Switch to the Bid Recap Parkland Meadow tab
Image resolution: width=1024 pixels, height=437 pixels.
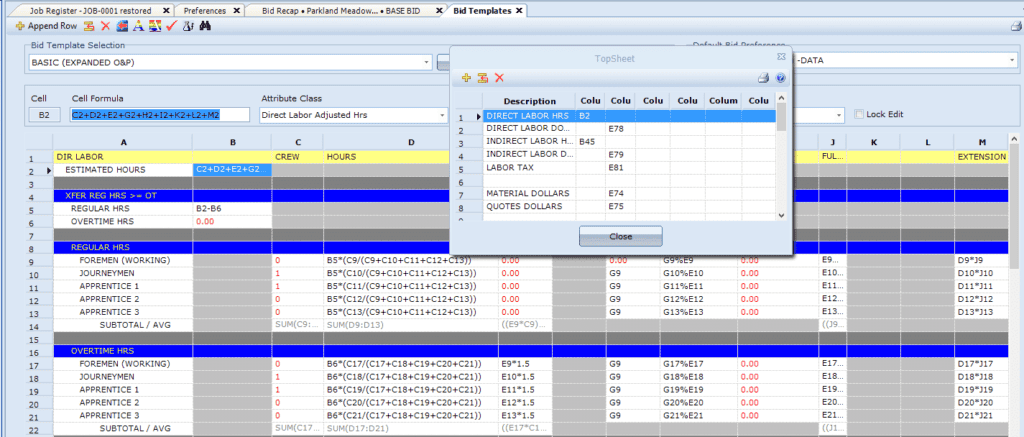tap(340, 11)
